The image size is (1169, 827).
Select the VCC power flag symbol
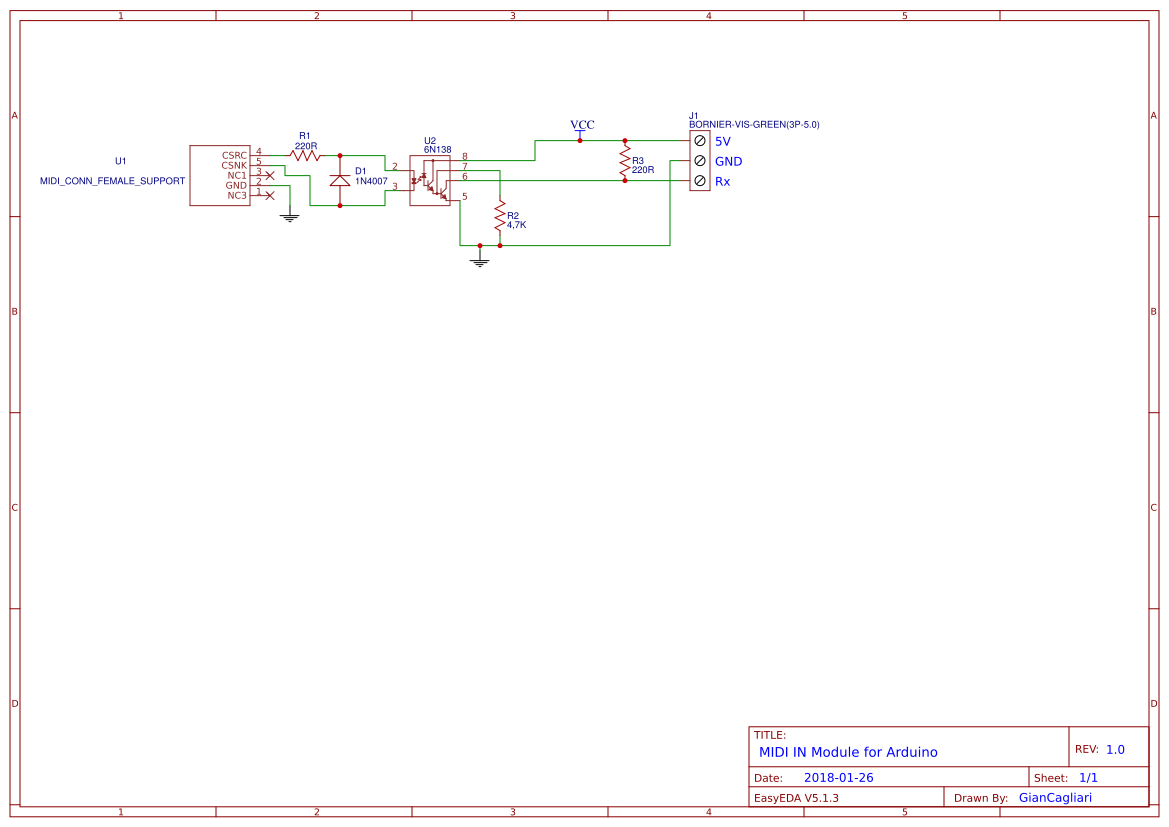pyautogui.click(x=581, y=133)
